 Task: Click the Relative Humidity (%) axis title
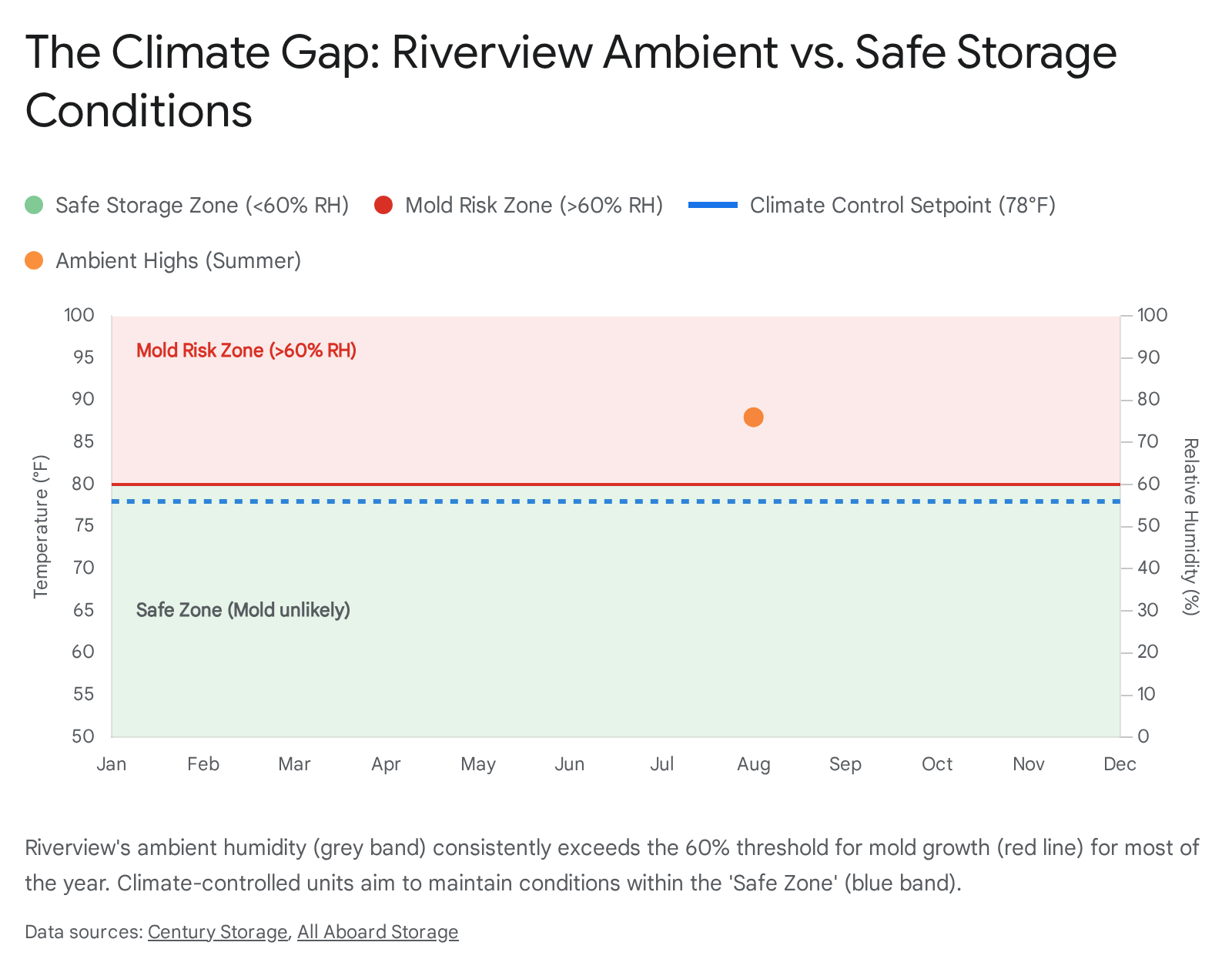1190,527
